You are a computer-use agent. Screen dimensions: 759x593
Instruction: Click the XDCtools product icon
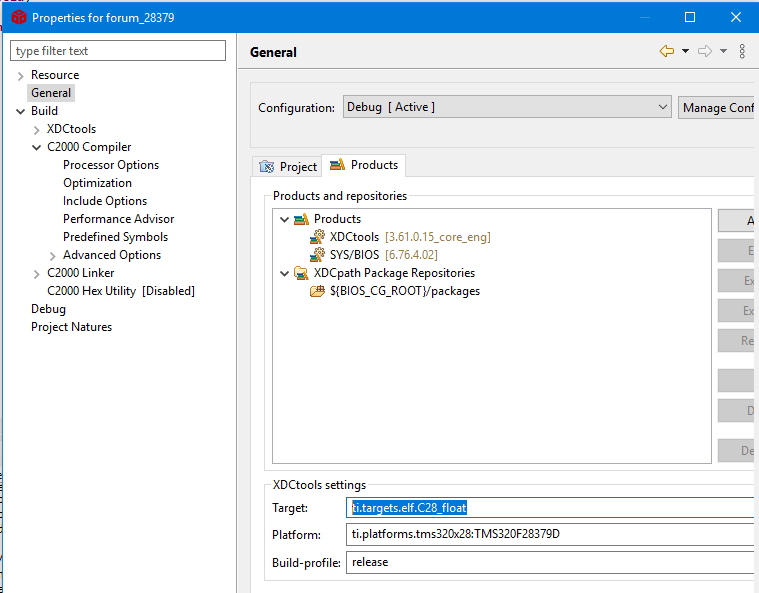[x=318, y=237]
